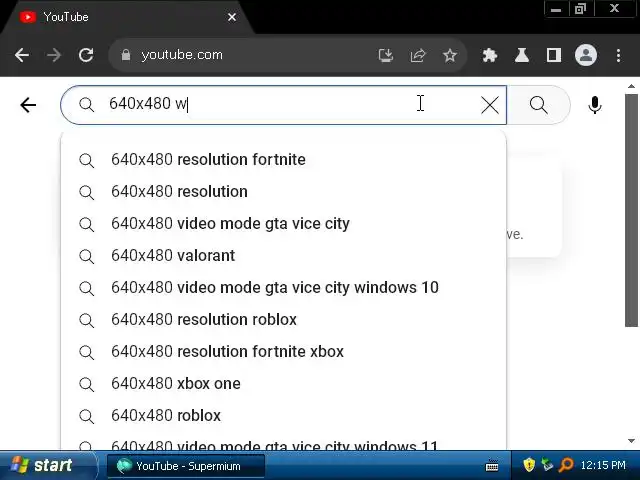The width and height of the screenshot is (640, 480).
Task: Clear the search text with the X
Action: pyautogui.click(x=490, y=105)
